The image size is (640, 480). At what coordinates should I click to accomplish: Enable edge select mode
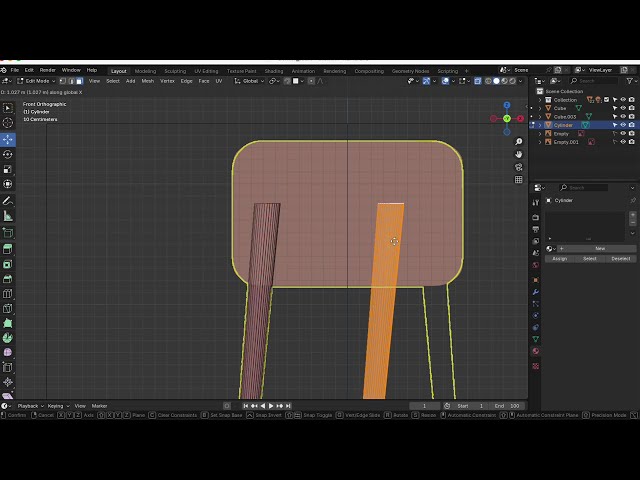coord(71,81)
